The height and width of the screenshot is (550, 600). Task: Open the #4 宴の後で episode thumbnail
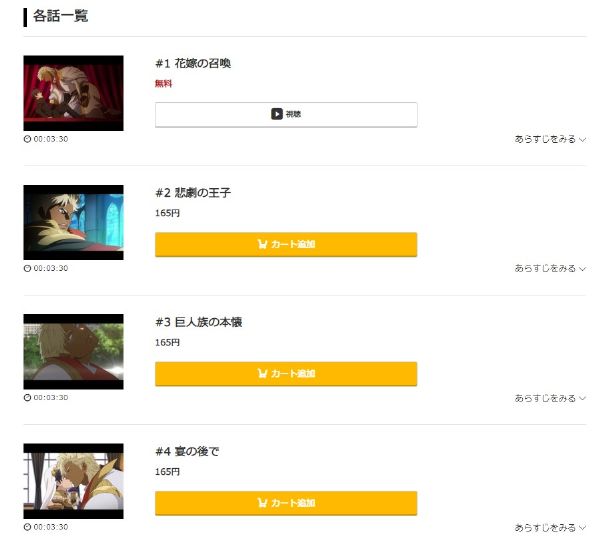click(73, 481)
